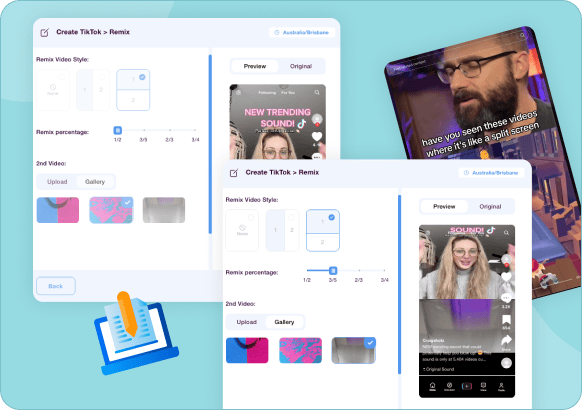Viewport: 582px width, 410px height.
Task: Switch to the Preview tab in back window
Action: [255, 66]
